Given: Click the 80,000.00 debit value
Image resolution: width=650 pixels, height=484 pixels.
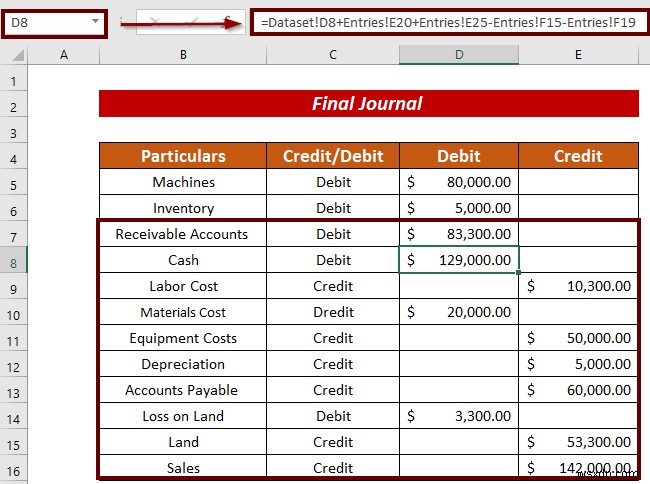Looking at the screenshot, I should click(459, 182).
